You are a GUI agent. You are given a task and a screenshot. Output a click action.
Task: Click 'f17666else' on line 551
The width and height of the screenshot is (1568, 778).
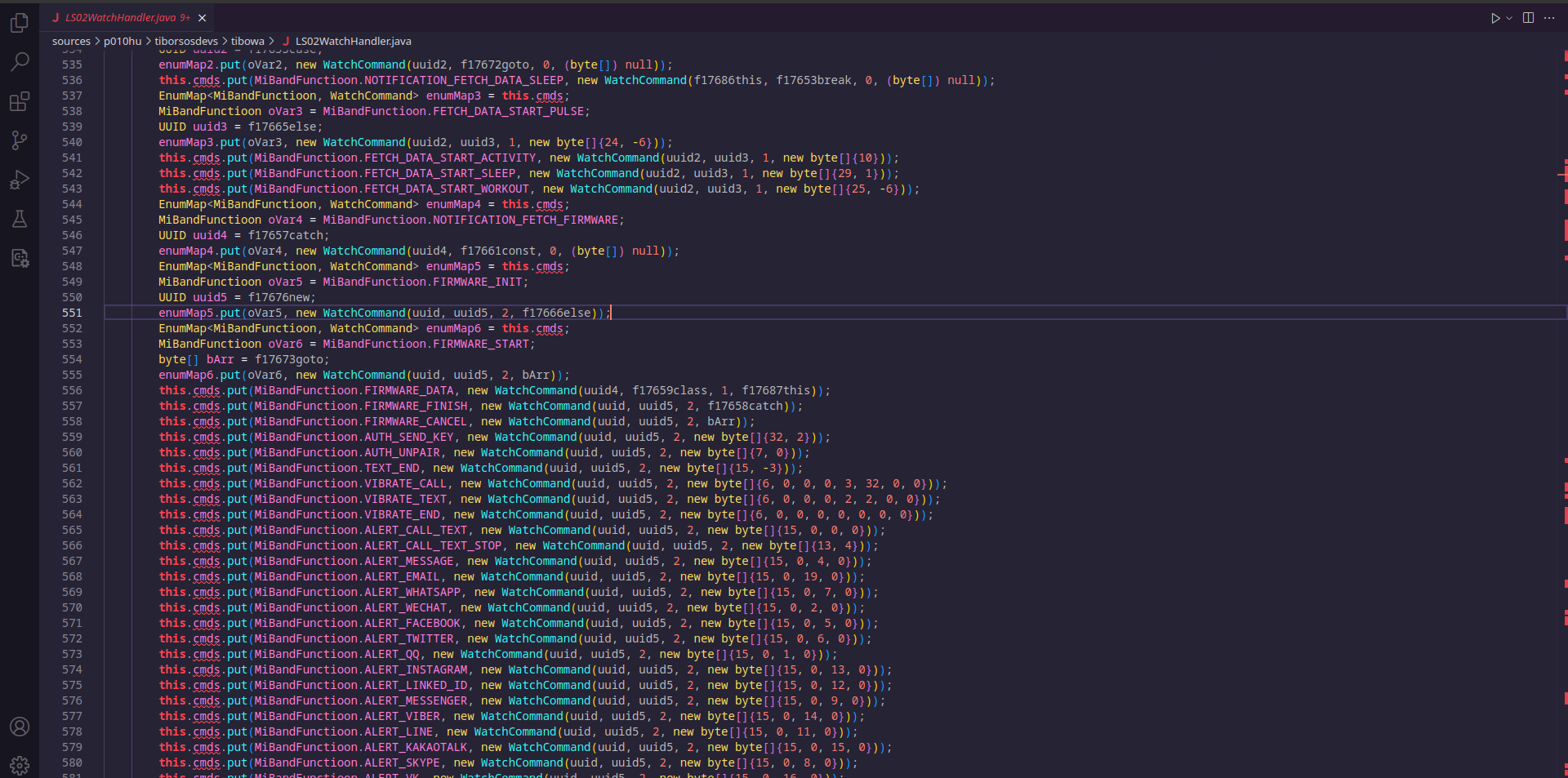(556, 313)
